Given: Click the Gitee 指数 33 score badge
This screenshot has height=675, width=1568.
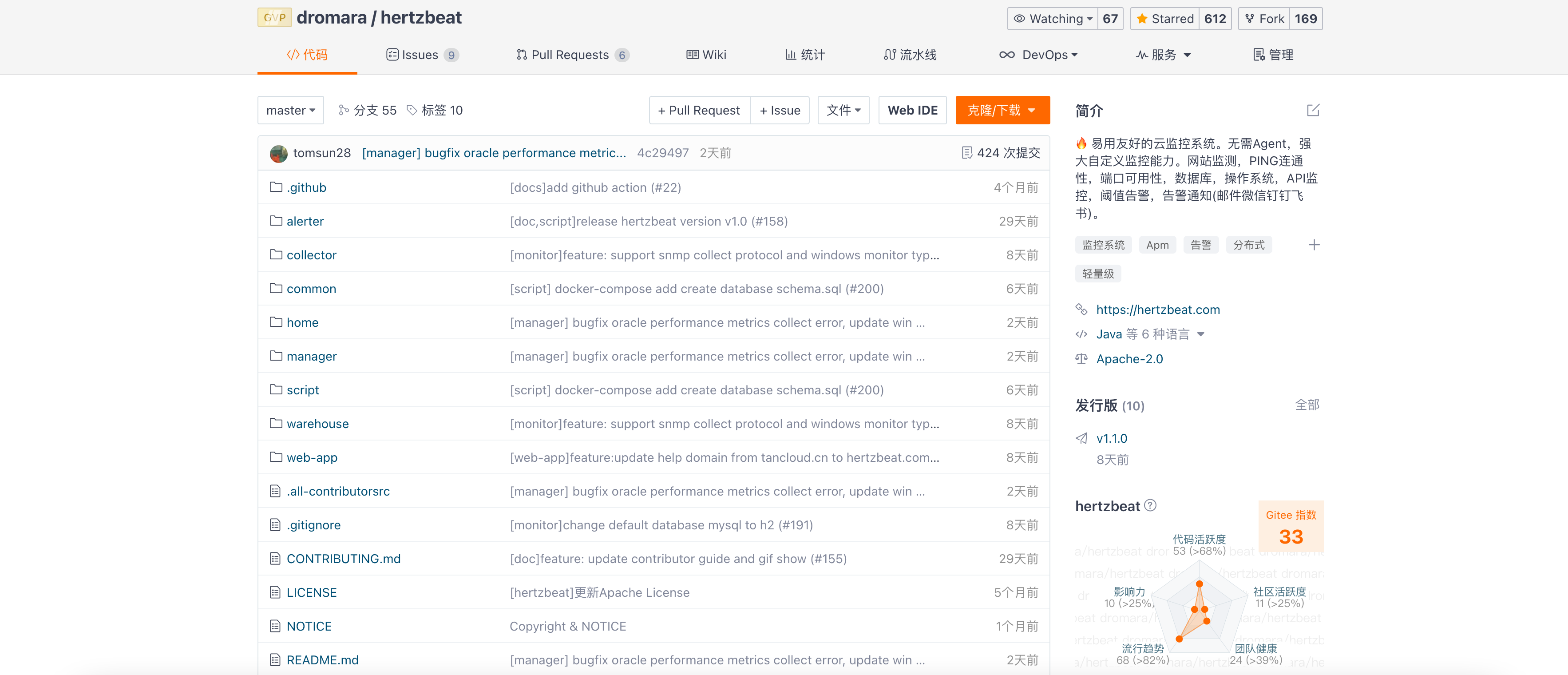Looking at the screenshot, I should click(x=1291, y=527).
